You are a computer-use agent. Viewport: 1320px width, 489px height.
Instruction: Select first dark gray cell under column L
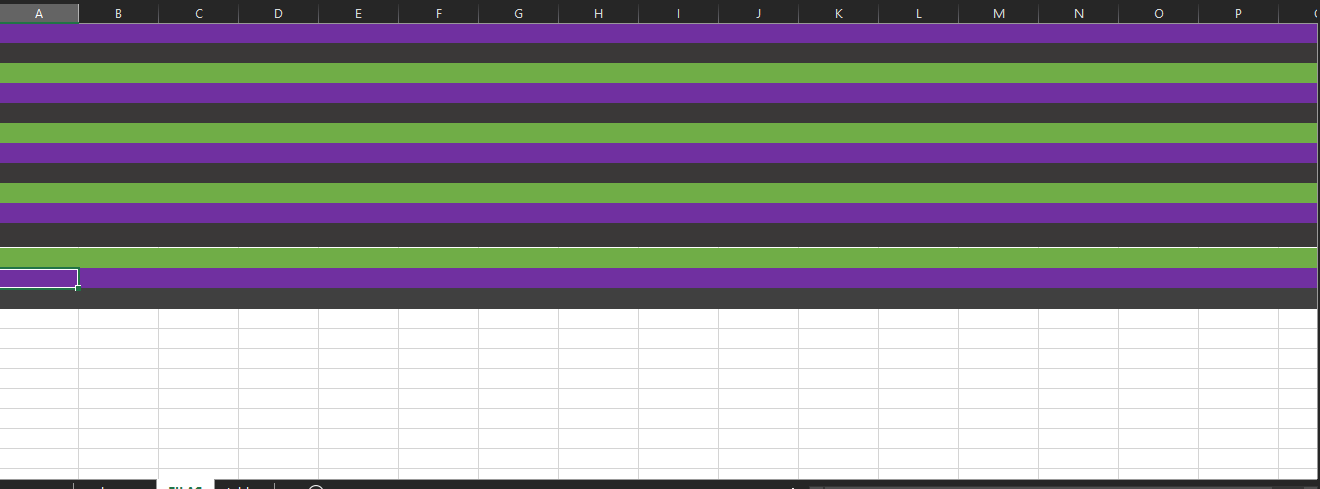click(x=918, y=53)
